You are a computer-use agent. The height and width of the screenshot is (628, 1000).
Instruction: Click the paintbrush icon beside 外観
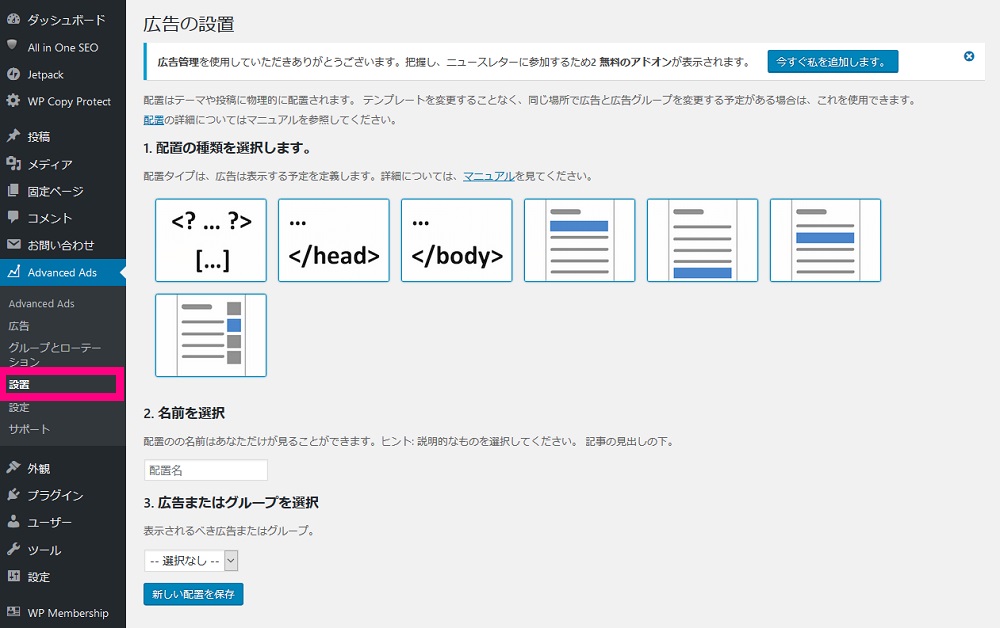[x=13, y=467]
